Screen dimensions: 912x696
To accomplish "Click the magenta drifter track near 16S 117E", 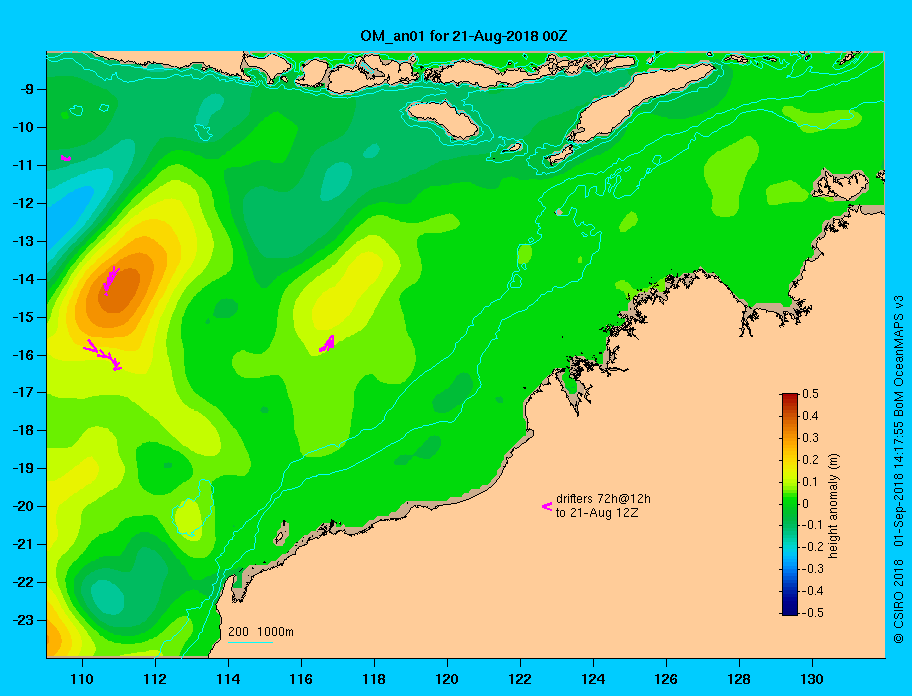I will (x=327, y=344).
